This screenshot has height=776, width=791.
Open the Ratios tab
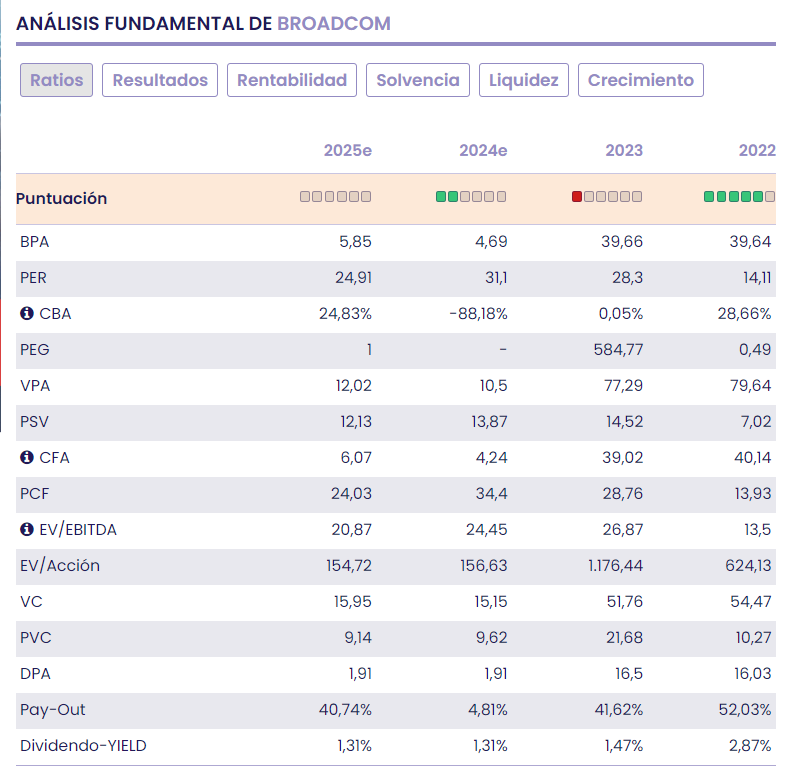(x=56, y=80)
